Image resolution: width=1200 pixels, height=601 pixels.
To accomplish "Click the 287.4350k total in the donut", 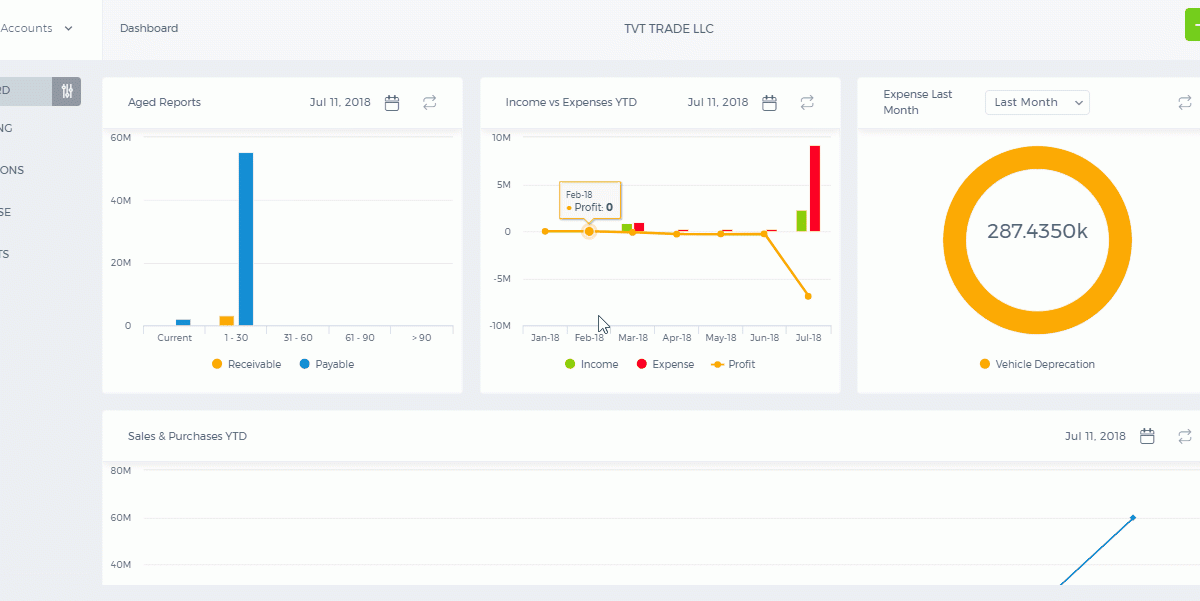I will (1037, 231).
